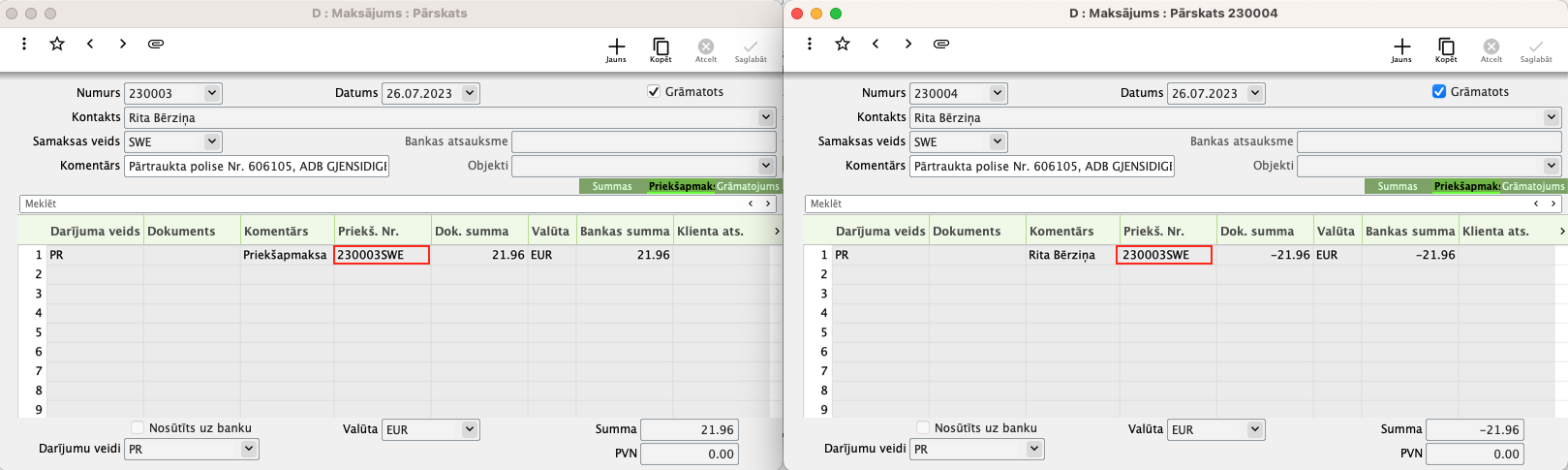Image resolution: width=1568 pixels, height=470 pixels.
Task: Click Darījuma veids column header in left window
Action: [95, 231]
